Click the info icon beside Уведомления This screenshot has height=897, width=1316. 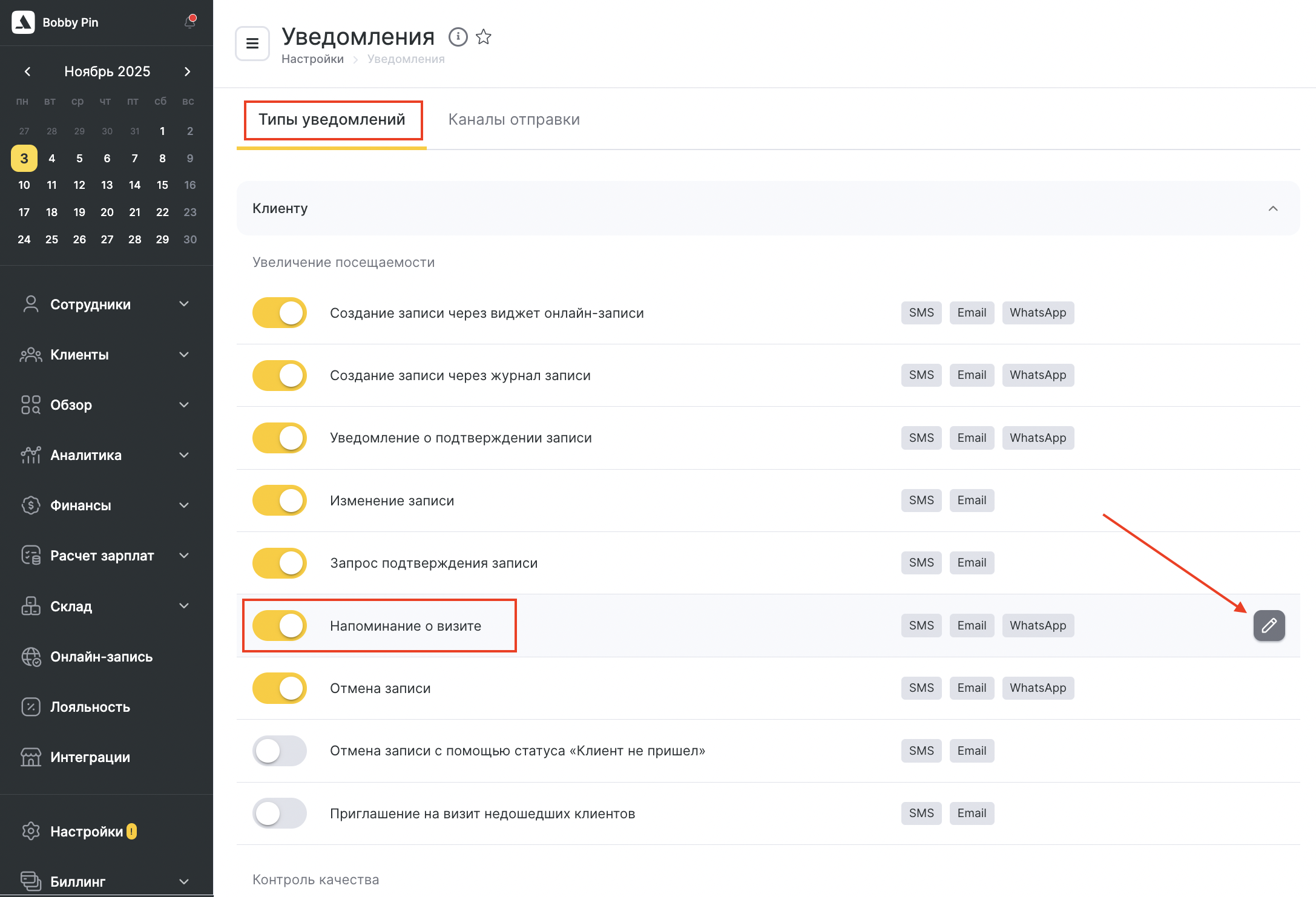[x=458, y=37]
